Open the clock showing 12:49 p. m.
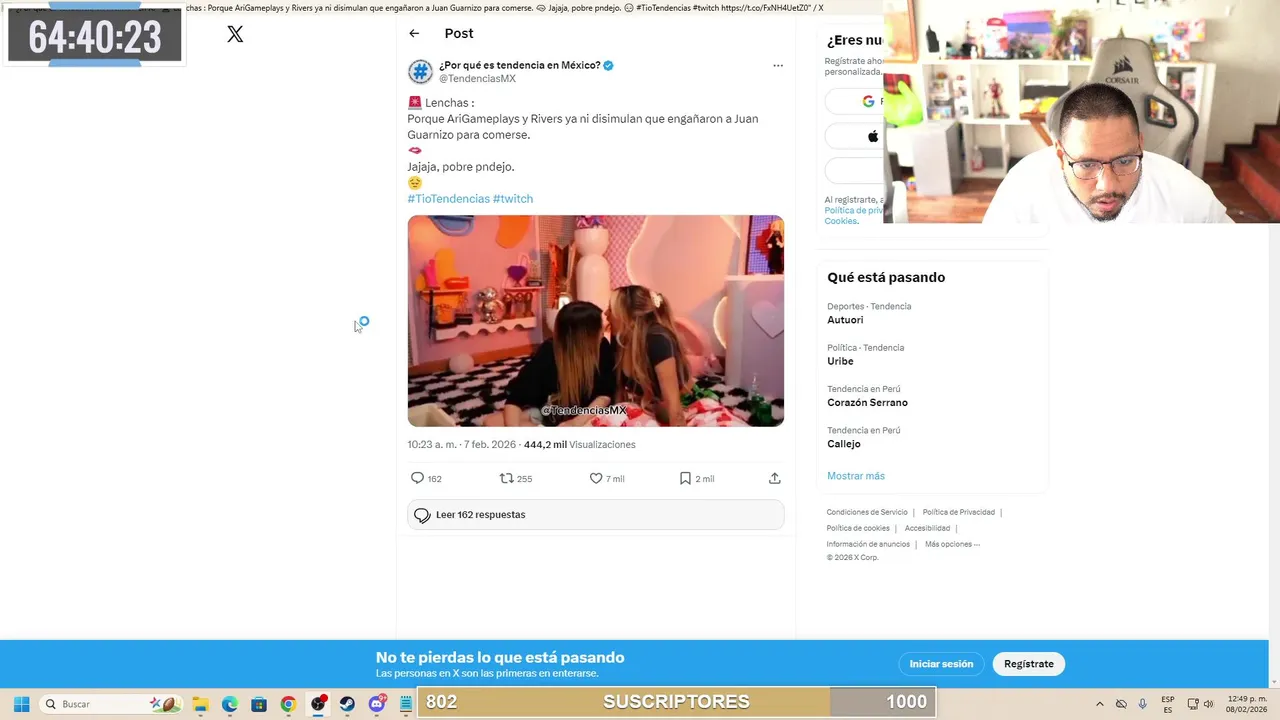The image size is (1280, 720). pyautogui.click(x=1246, y=704)
